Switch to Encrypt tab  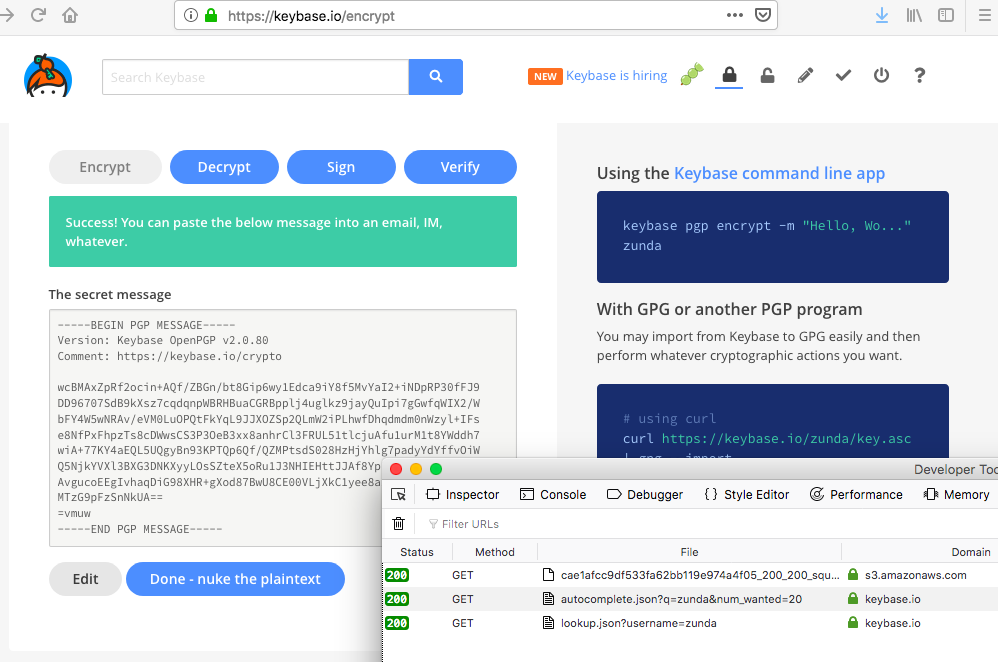105,167
